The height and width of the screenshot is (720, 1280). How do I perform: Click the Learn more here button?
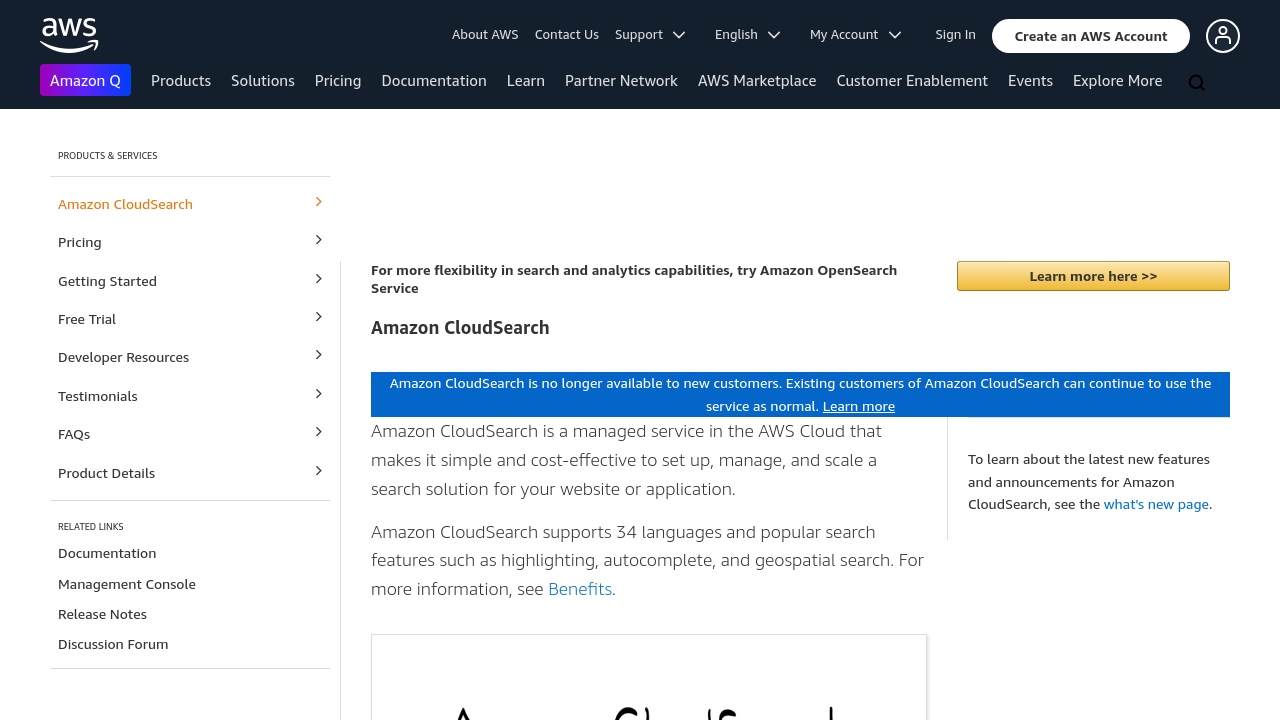coord(1093,276)
